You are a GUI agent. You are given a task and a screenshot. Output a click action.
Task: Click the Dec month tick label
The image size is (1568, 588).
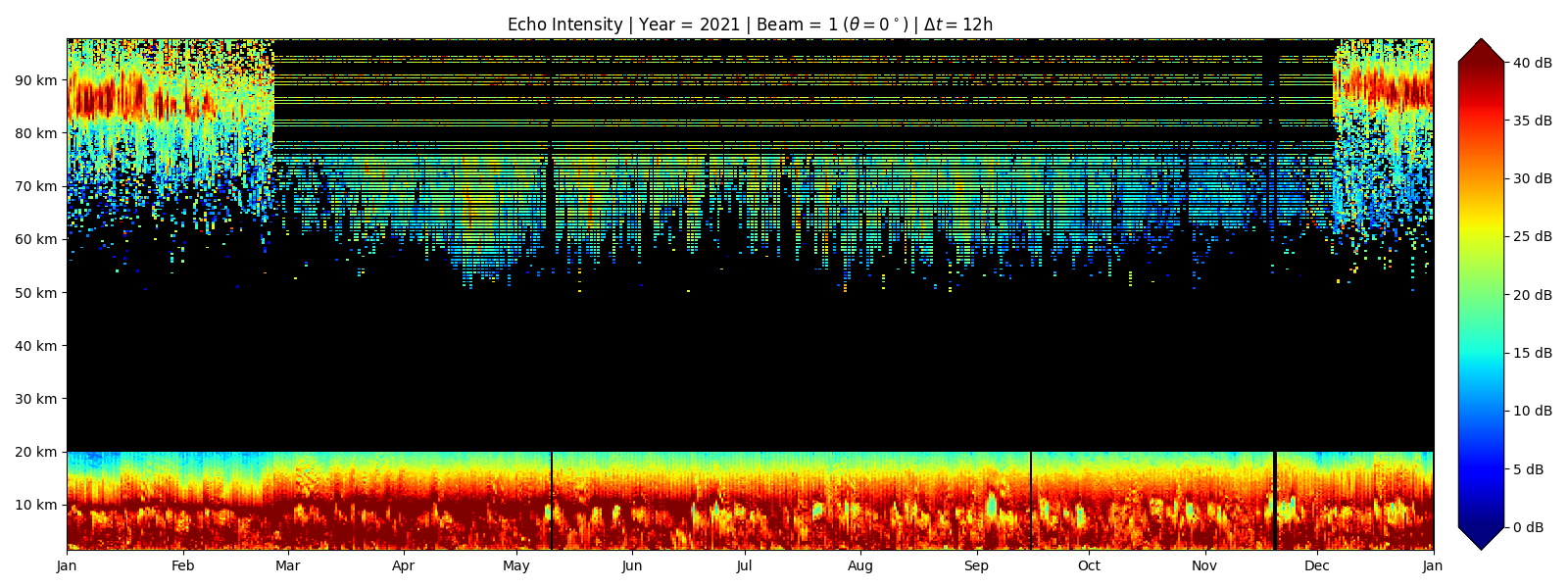click(x=1317, y=565)
